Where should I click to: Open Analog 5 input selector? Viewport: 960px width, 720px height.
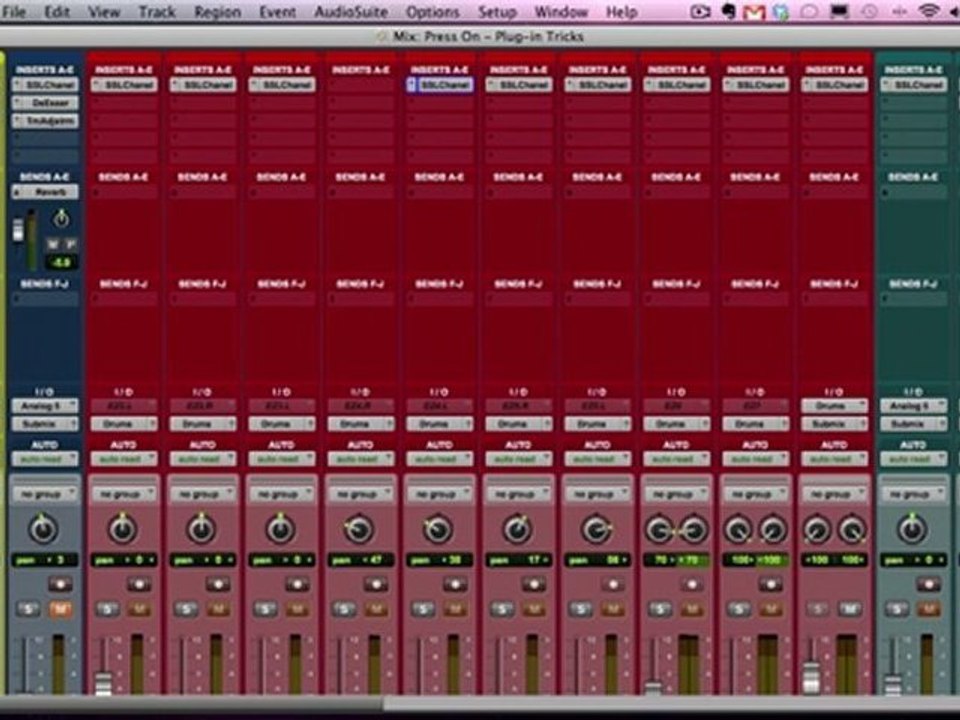tap(45, 406)
